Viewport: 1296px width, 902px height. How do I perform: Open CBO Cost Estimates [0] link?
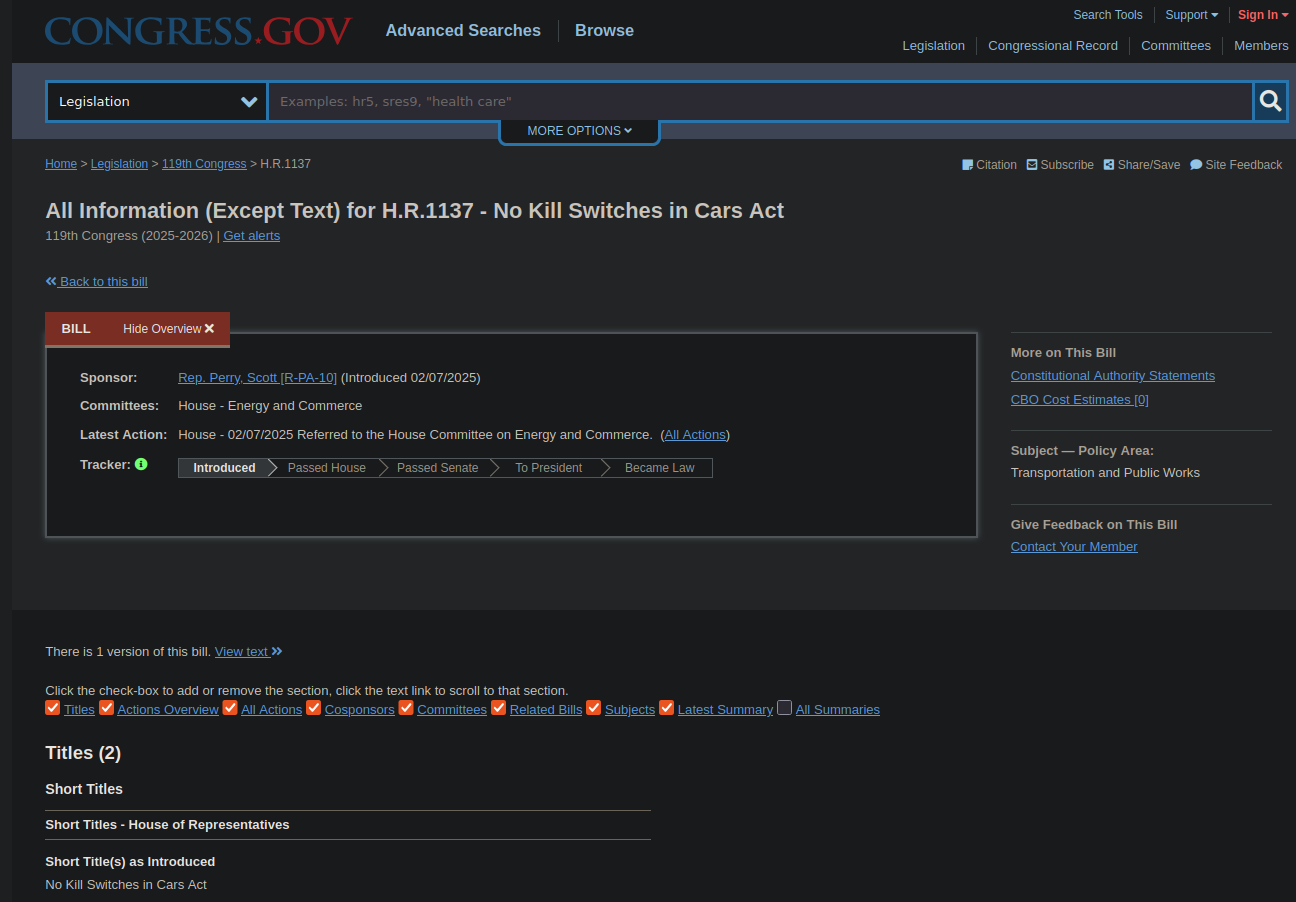[x=1080, y=400]
